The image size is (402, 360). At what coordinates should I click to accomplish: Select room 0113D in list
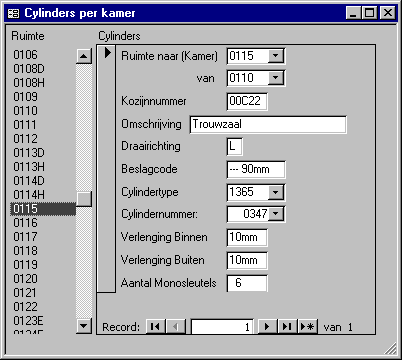[x=43, y=153]
